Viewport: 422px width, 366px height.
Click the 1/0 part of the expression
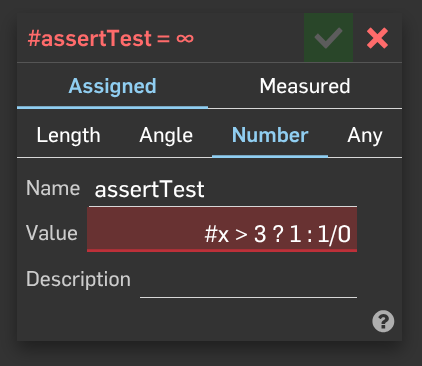coord(334,234)
